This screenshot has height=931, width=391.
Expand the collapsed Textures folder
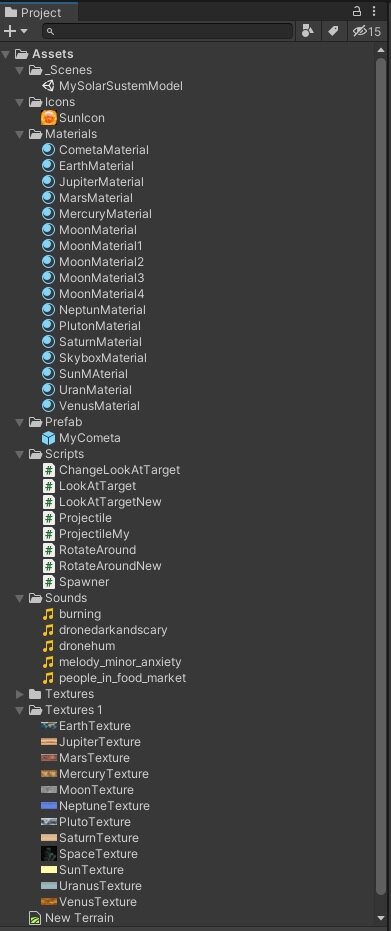click(20, 694)
